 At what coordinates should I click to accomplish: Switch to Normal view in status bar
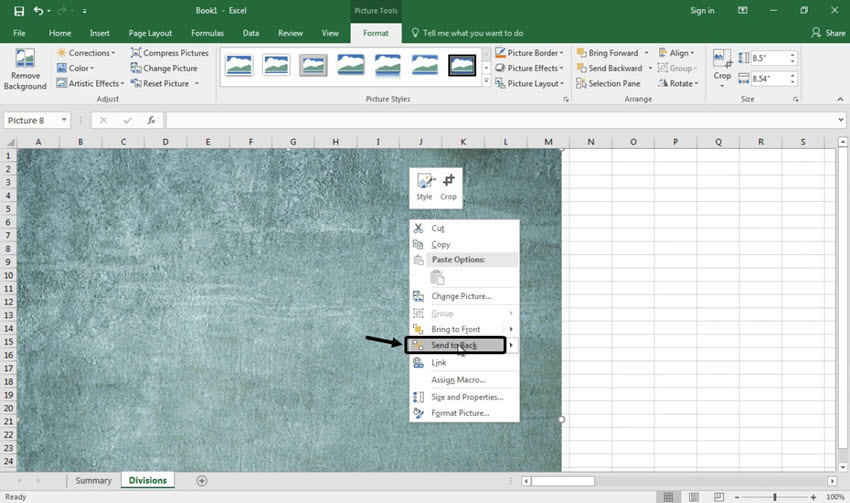pos(668,497)
